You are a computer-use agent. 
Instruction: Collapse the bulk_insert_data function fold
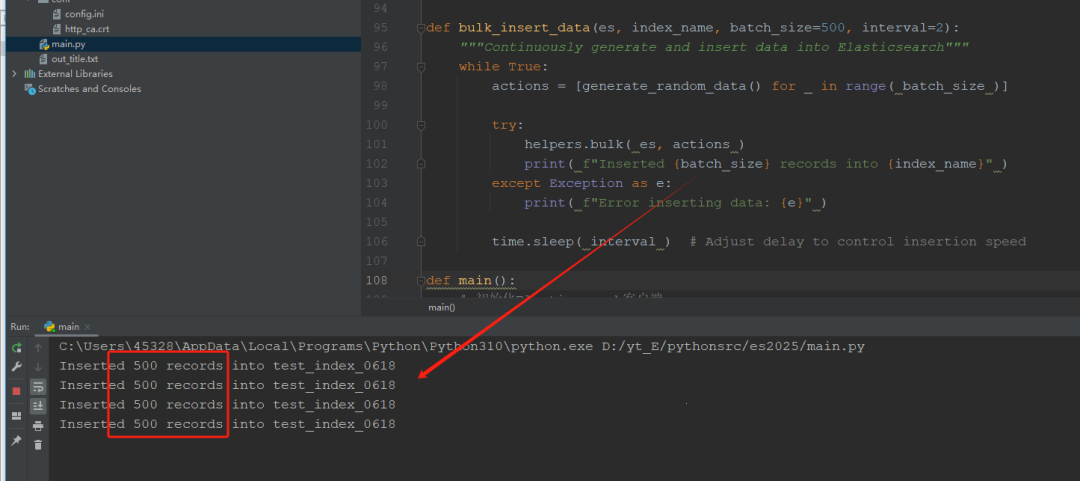pyautogui.click(x=421, y=28)
